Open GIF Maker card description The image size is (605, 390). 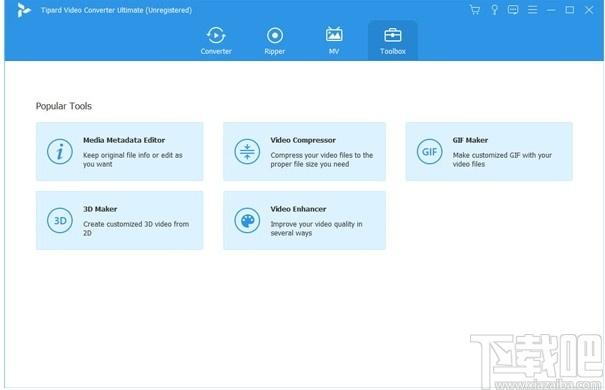(x=502, y=160)
